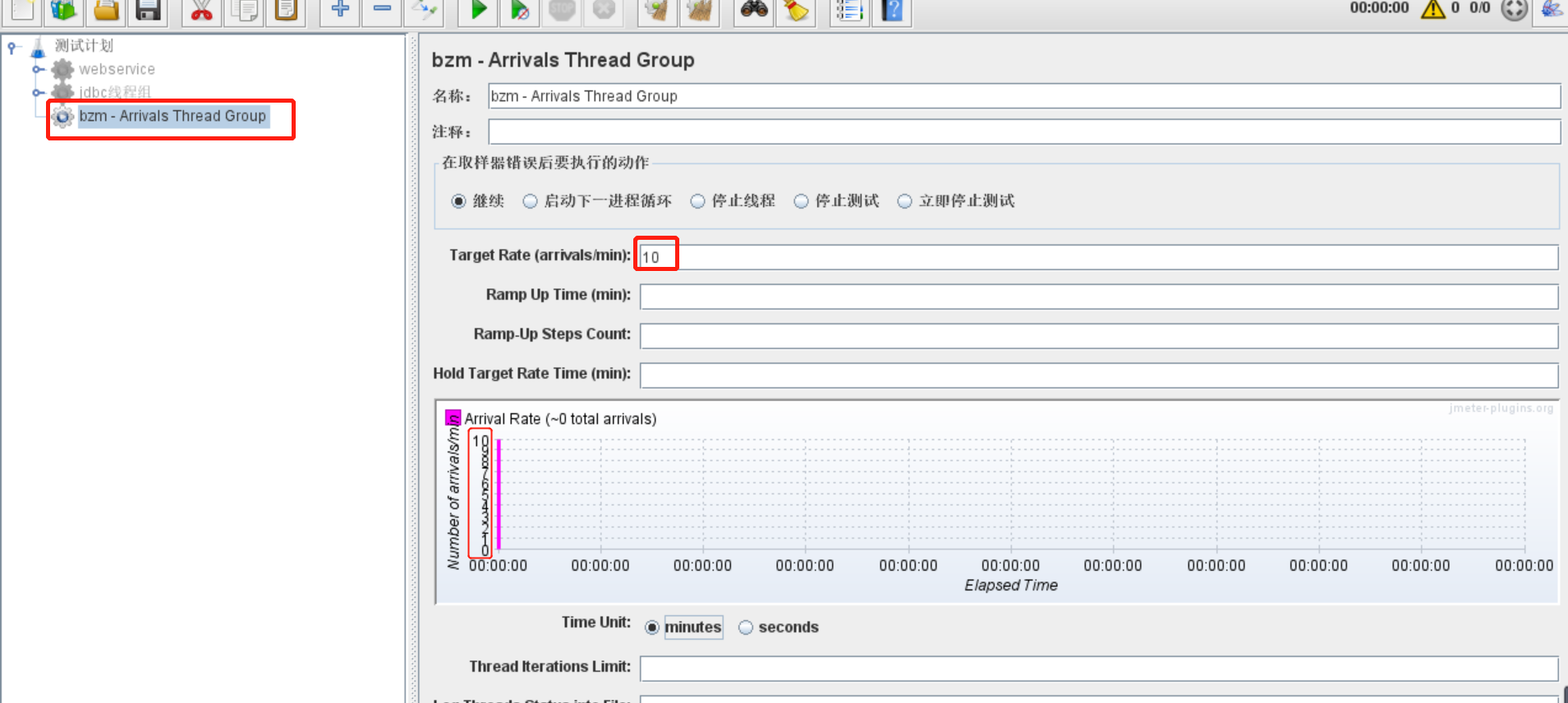This screenshot has width=1568, height=703.
Task: Open Search with binoculars icon
Action: click(x=753, y=10)
